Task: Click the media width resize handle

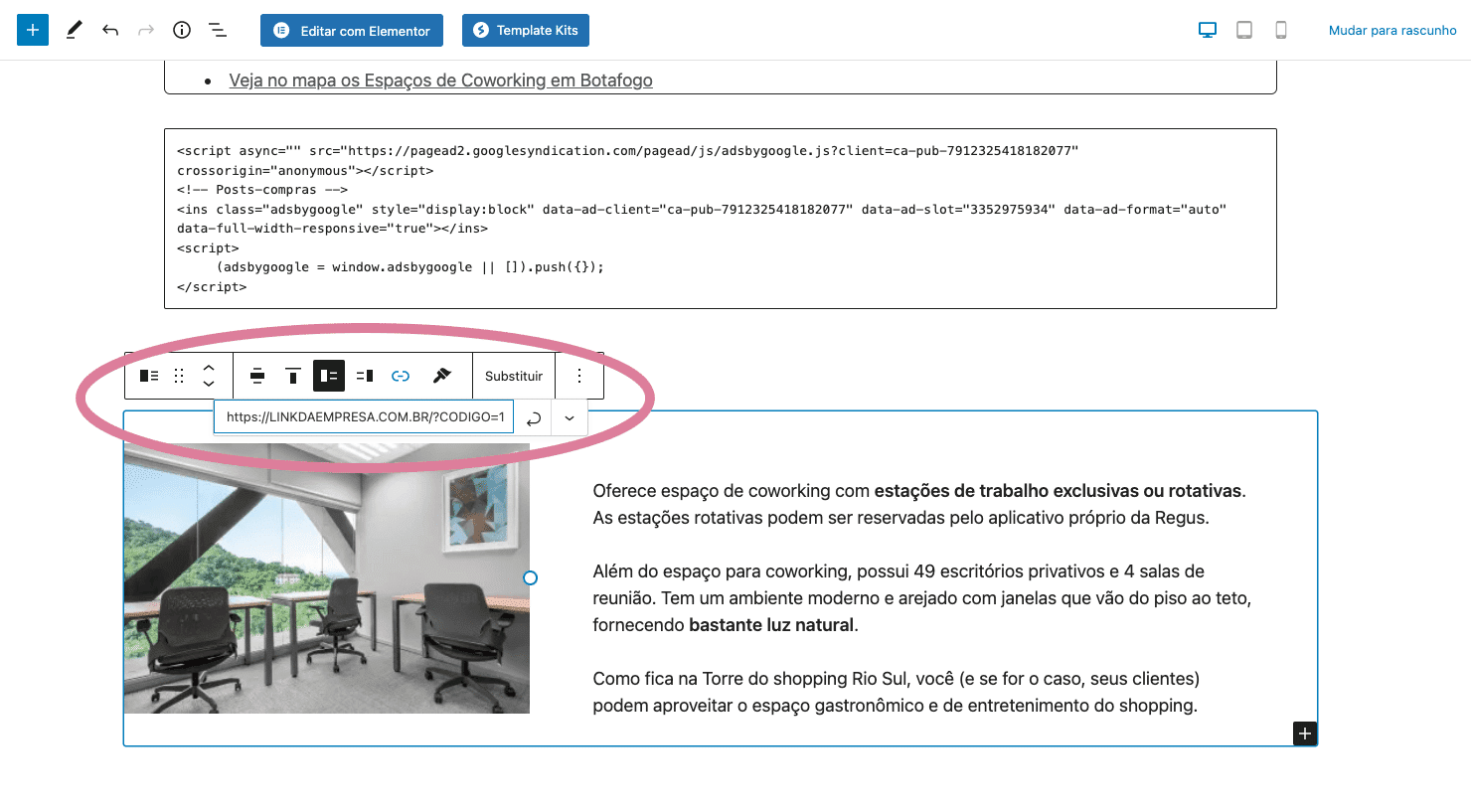Action: point(530,577)
